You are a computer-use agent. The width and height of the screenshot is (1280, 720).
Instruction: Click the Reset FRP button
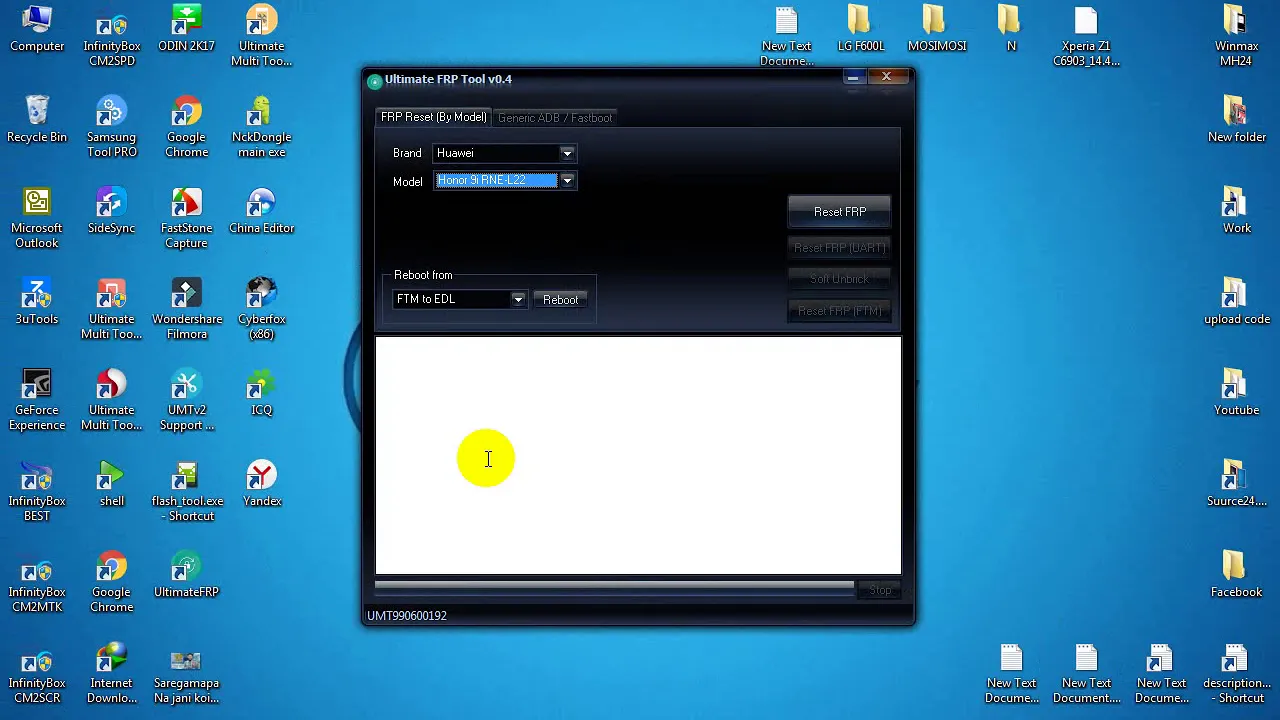(x=840, y=212)
